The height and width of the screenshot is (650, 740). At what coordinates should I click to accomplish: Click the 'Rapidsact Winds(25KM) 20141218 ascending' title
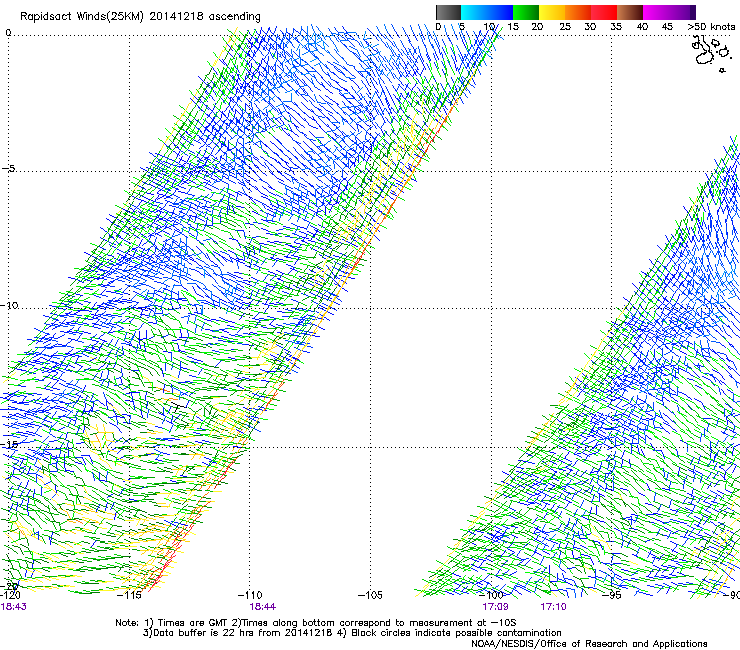(x=140, y=17)
